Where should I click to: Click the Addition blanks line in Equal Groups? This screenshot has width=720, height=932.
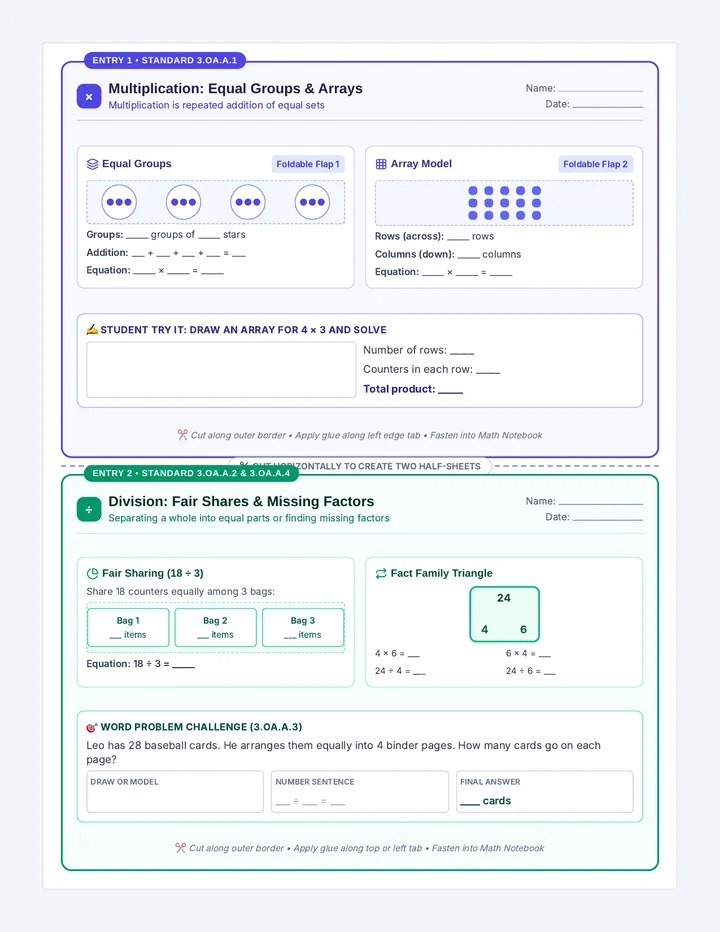pyautogui.click(x=166, y=253)
